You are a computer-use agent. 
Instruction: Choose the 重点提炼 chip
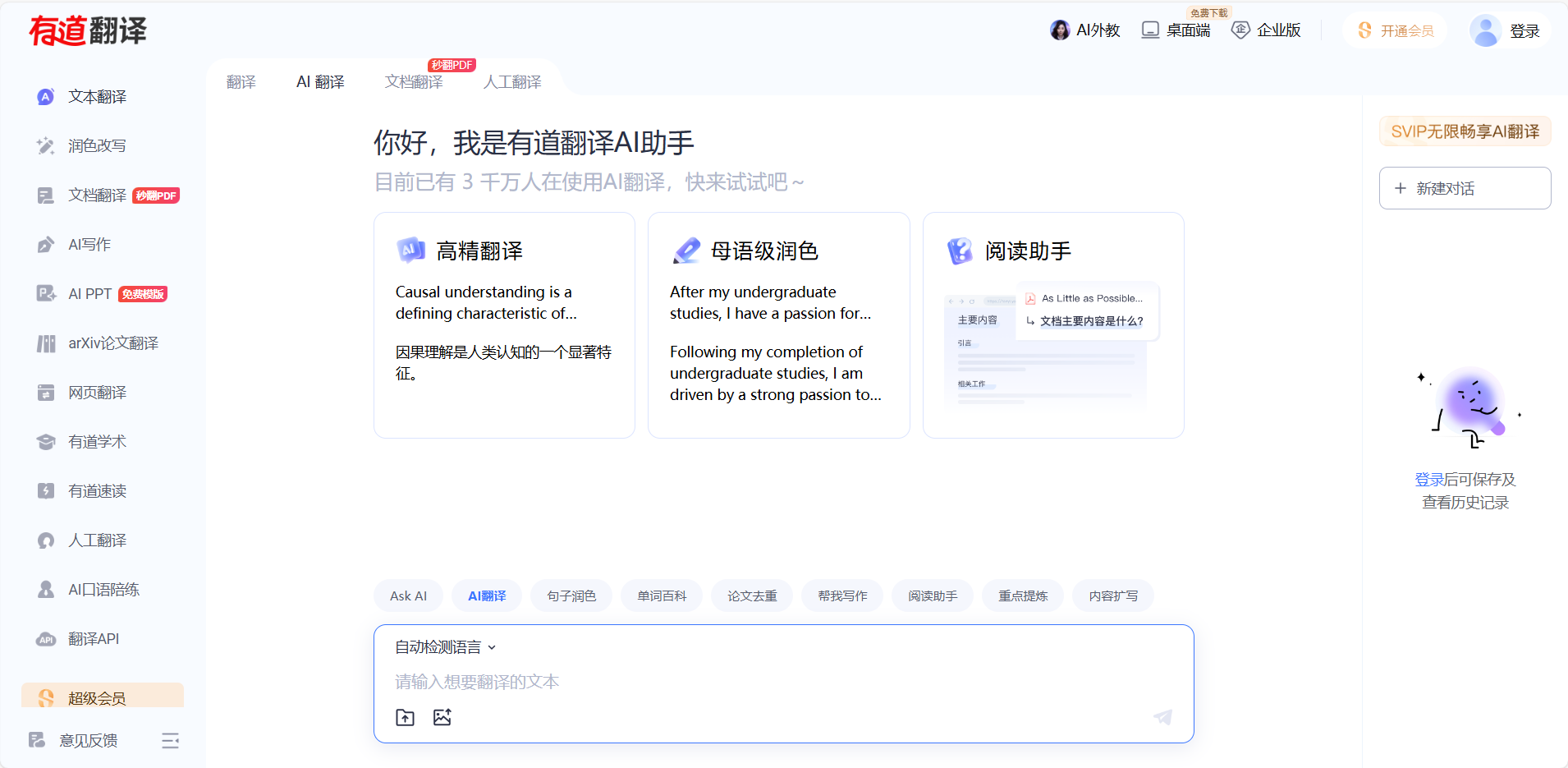[1023, 596]
